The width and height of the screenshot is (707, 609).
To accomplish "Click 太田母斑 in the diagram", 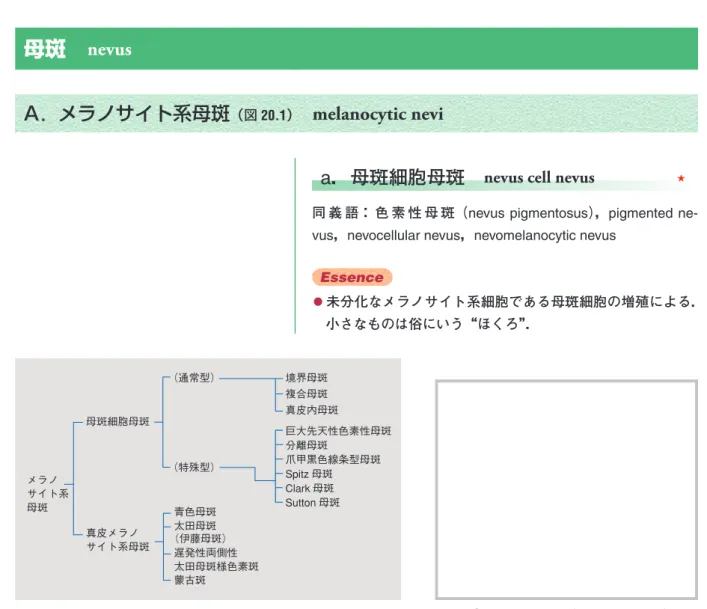I will [x=195, y=526].
